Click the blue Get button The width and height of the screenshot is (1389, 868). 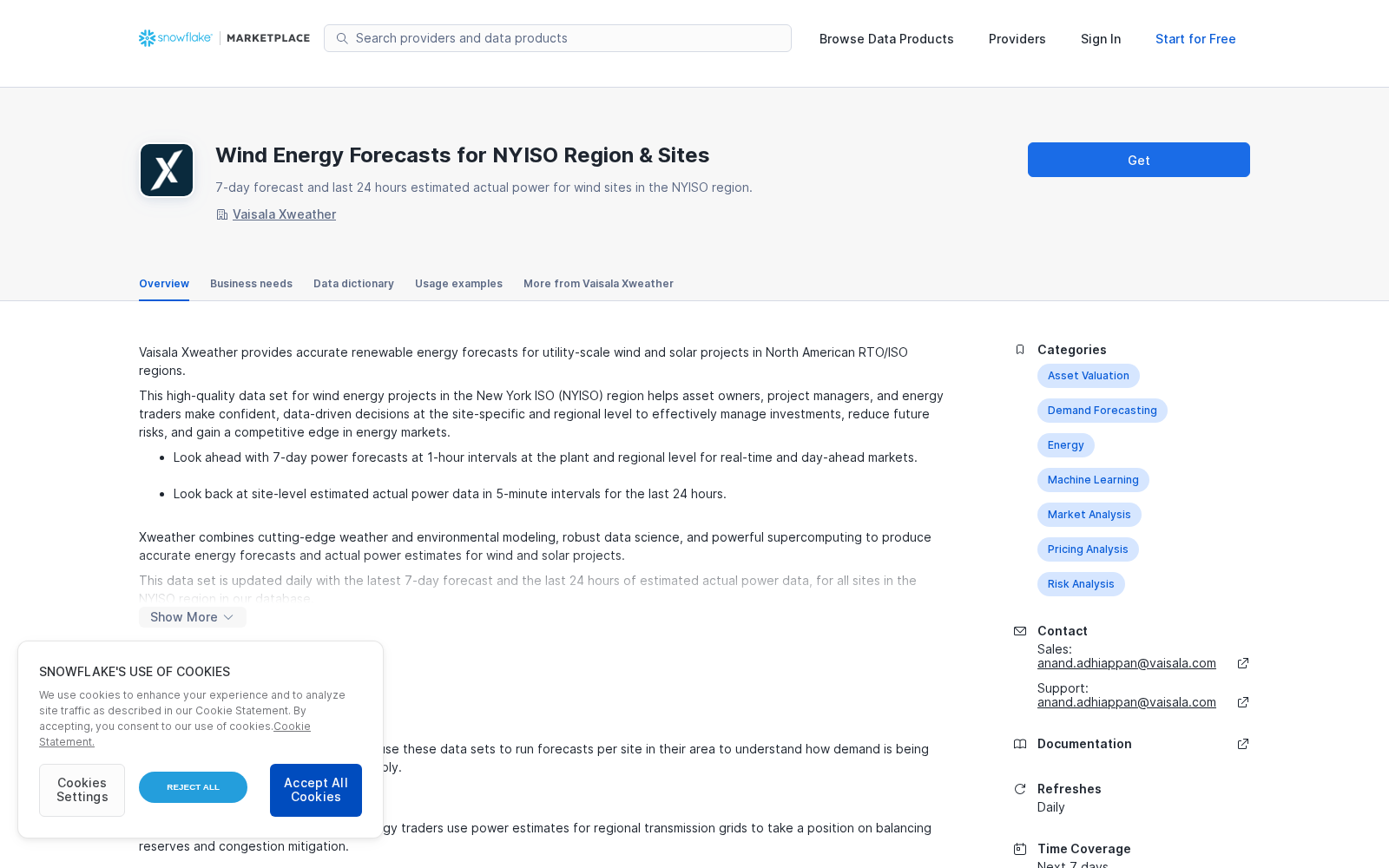point(1139,160)
